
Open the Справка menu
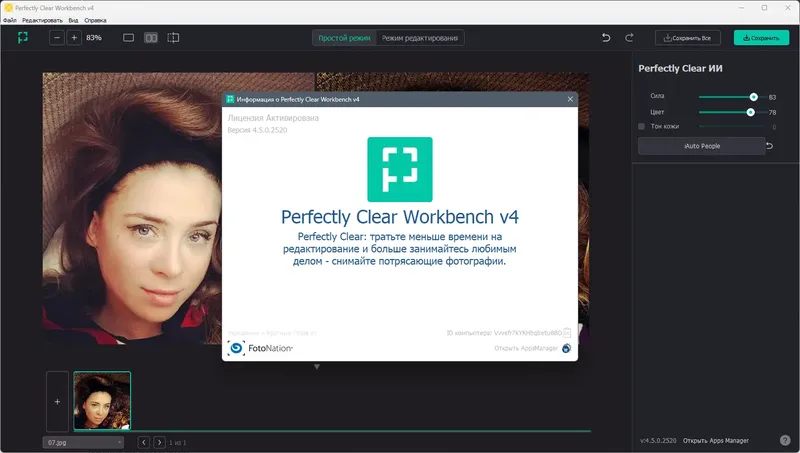(x=95, y=20)
